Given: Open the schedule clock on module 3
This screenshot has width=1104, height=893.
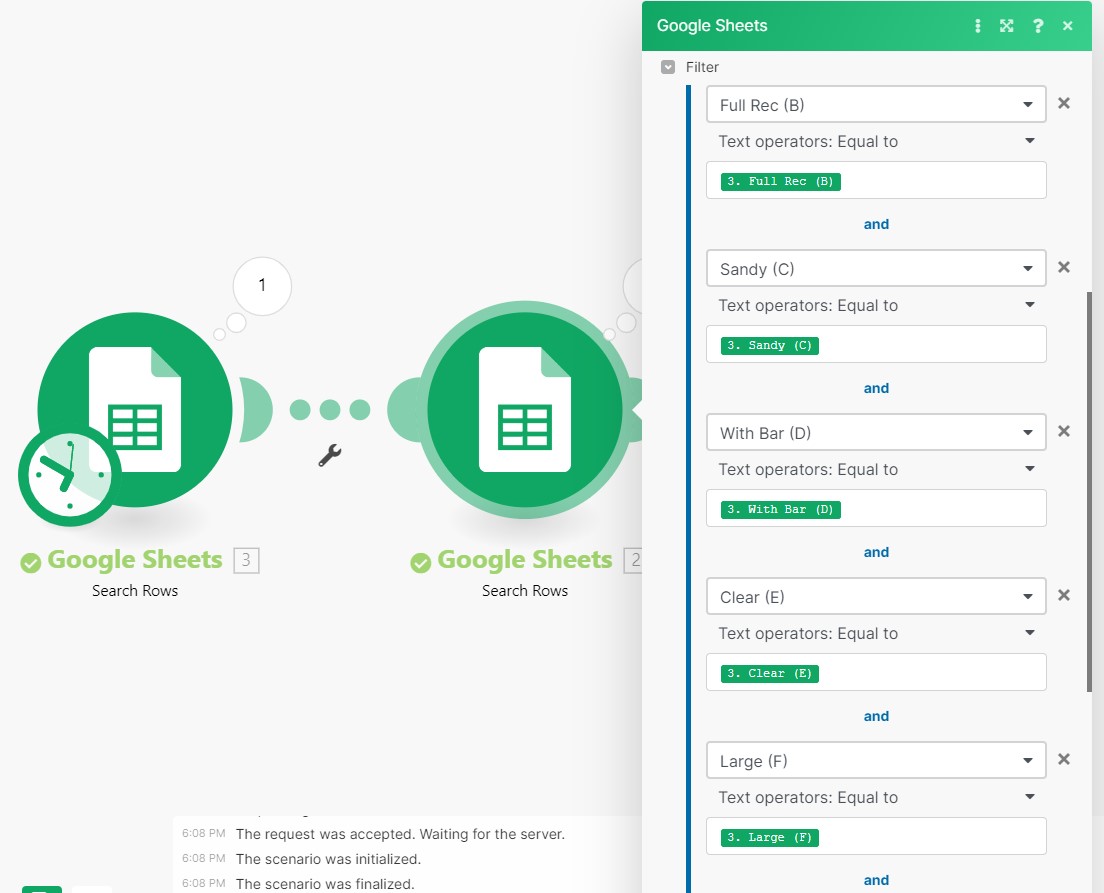Looking at the screenshot, I should tap(69, 476).
